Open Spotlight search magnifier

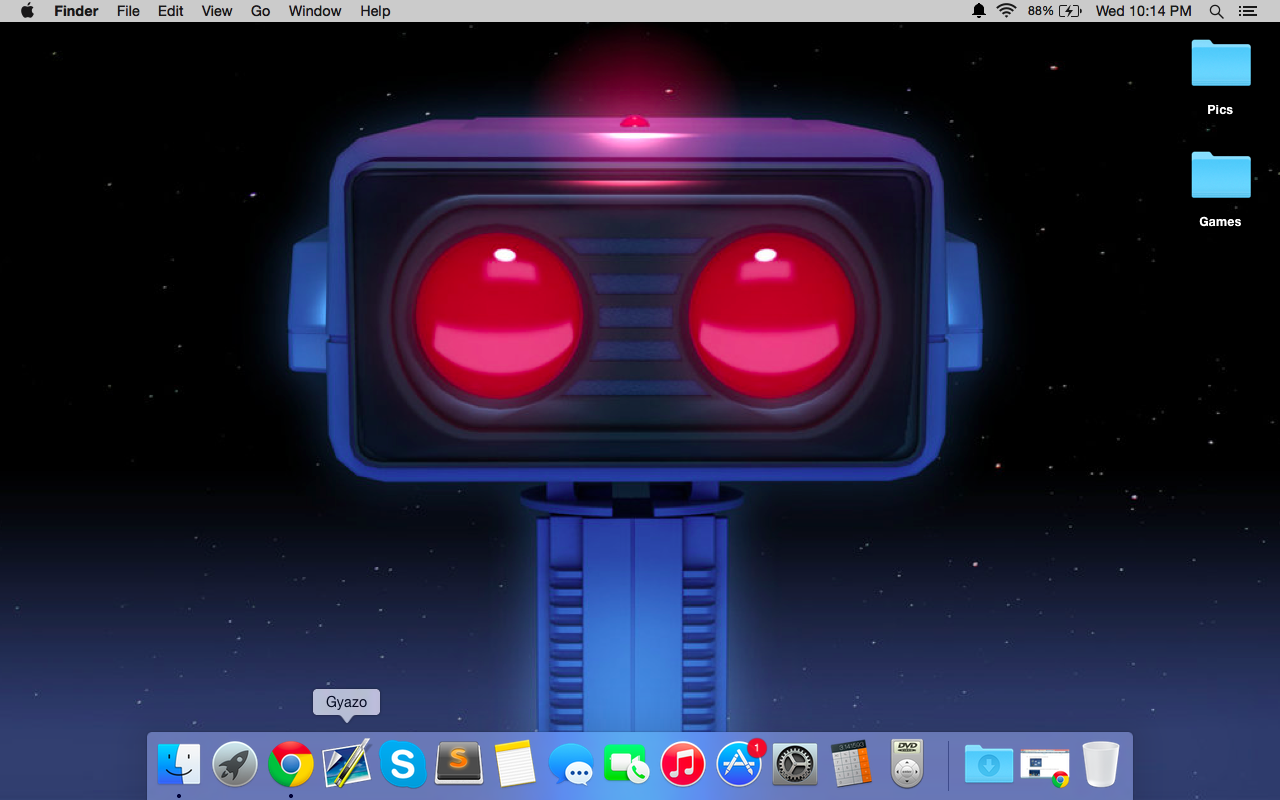point(1216,11)
